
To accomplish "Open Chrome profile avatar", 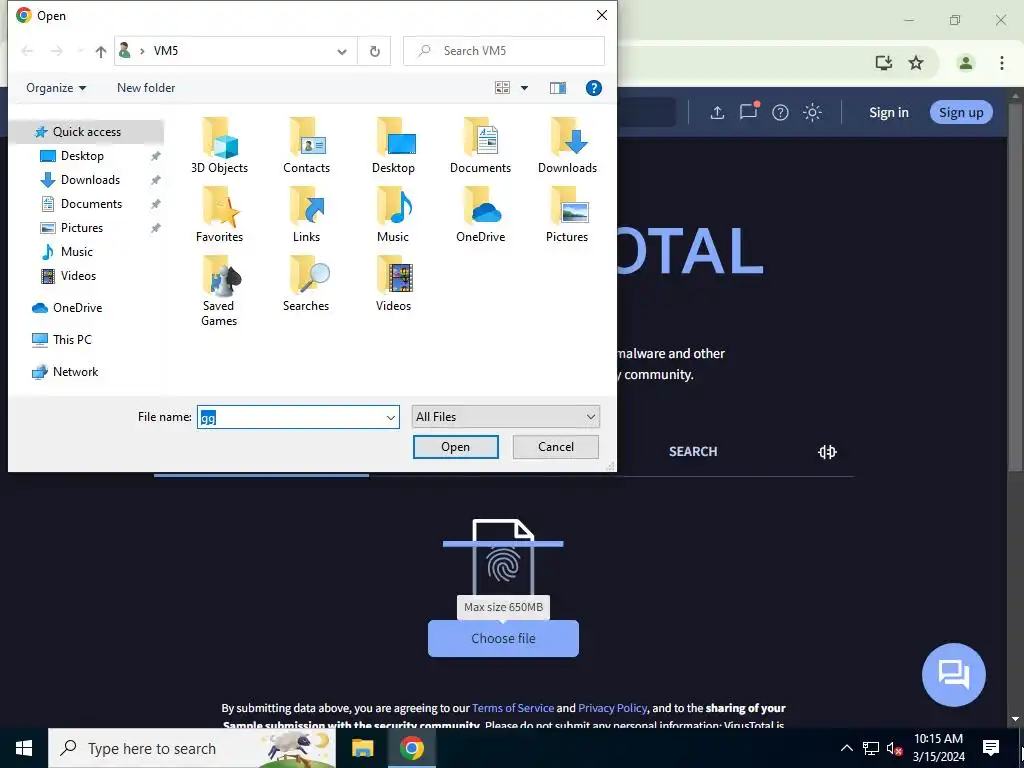I will coord(965,63).
